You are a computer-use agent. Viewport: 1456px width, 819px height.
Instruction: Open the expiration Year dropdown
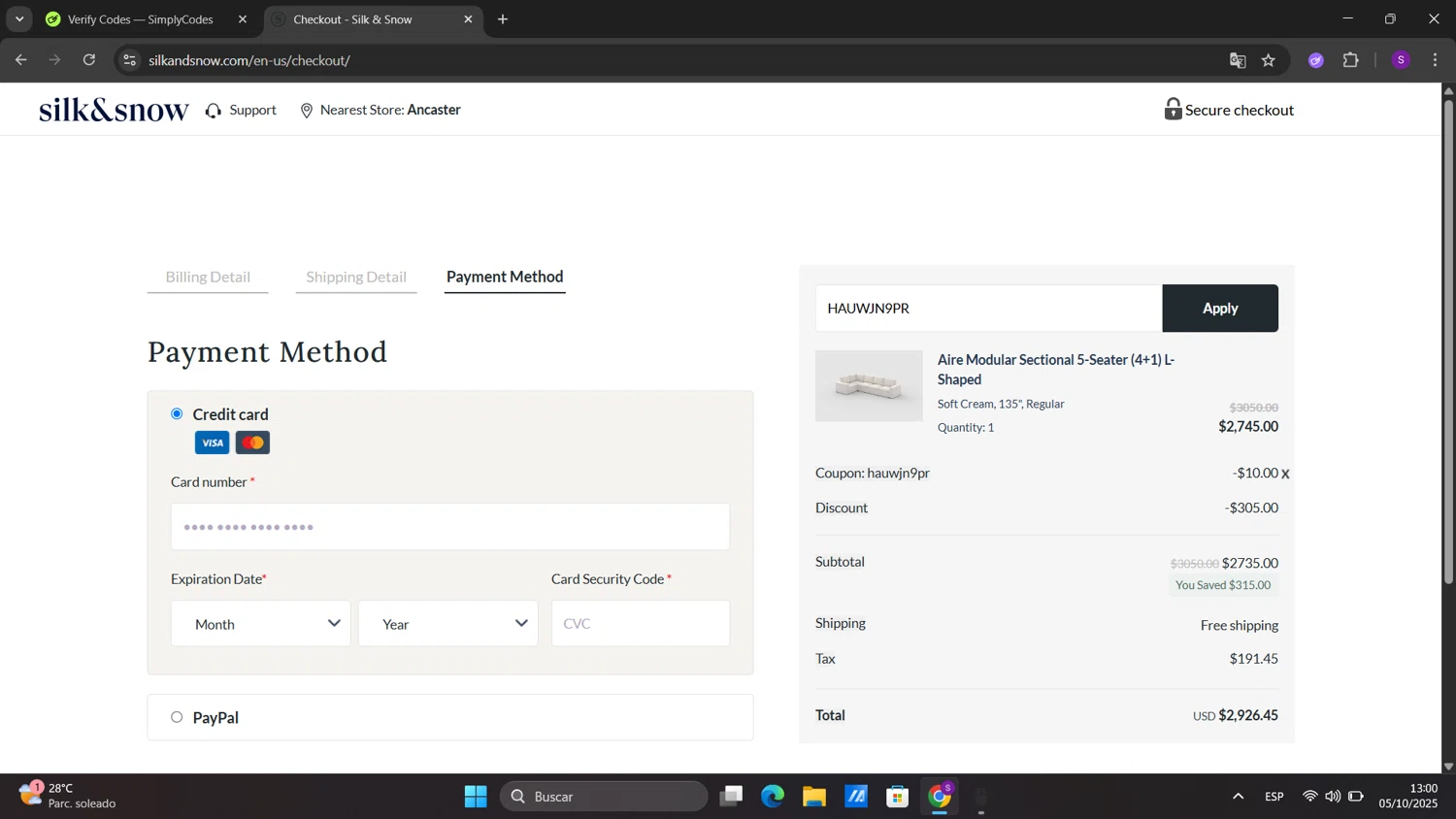point(448,623)
